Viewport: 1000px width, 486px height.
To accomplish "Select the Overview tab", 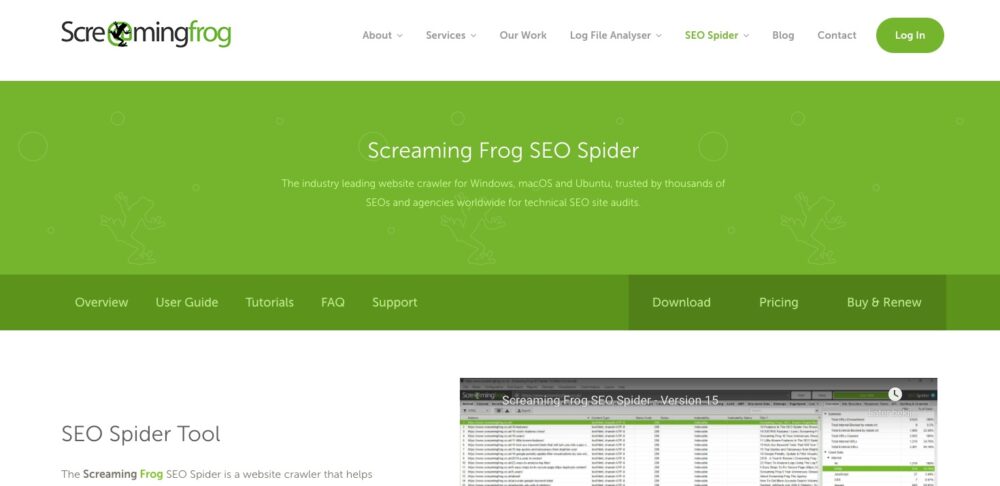I will 101,302.
